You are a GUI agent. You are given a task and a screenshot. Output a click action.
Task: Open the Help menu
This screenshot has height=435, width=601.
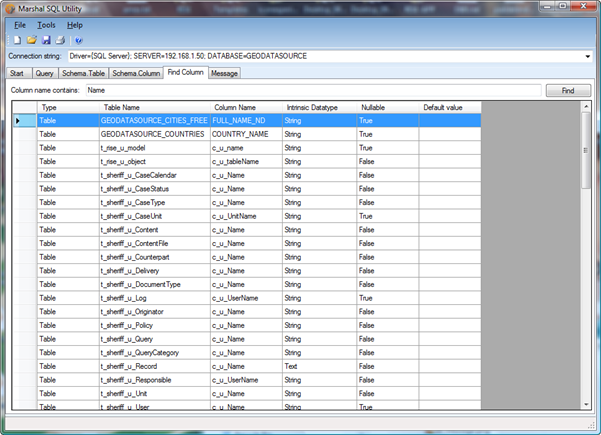75,24
